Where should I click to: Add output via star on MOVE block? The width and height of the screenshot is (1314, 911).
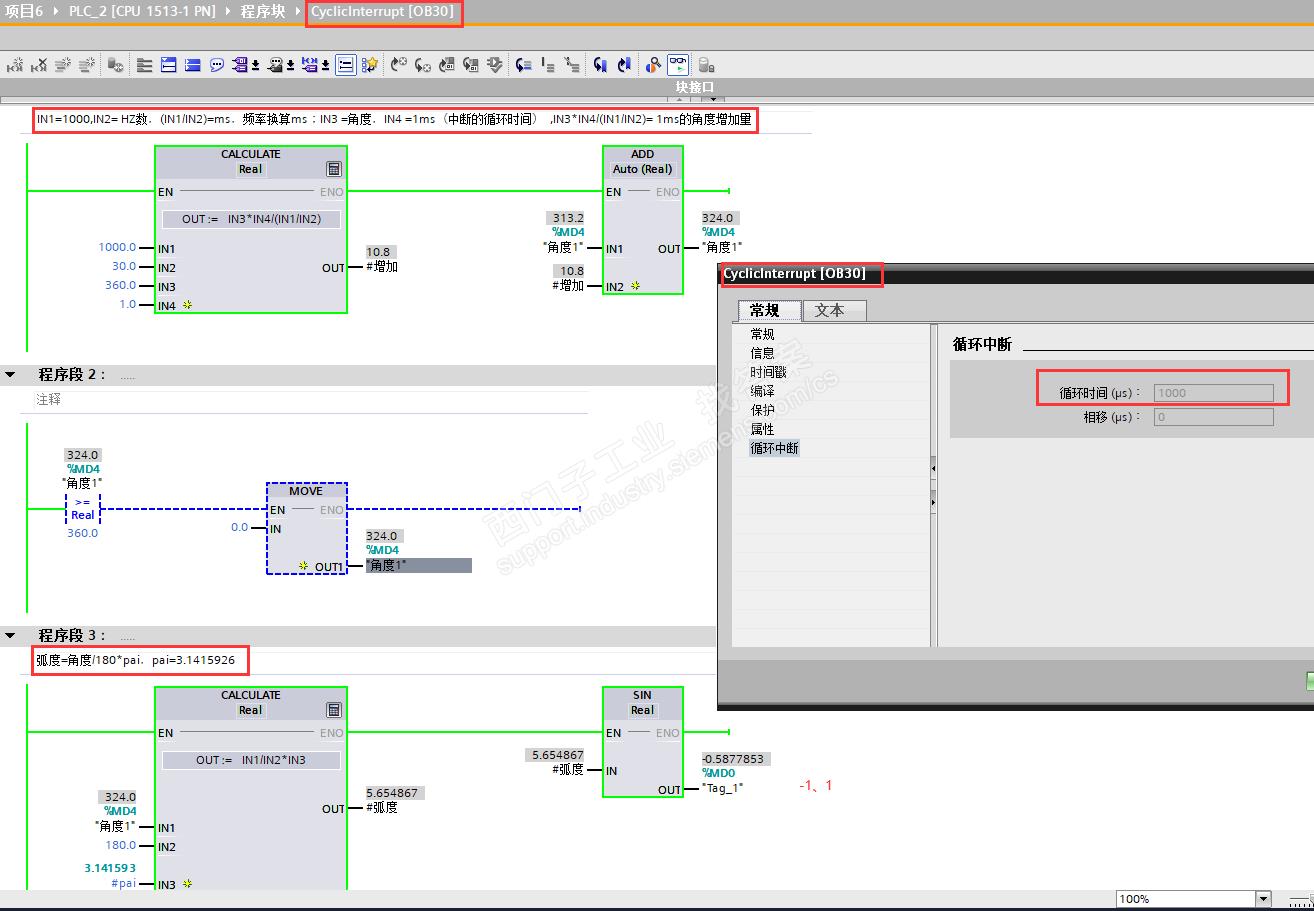pyautogui.click(x=304, y=566)
